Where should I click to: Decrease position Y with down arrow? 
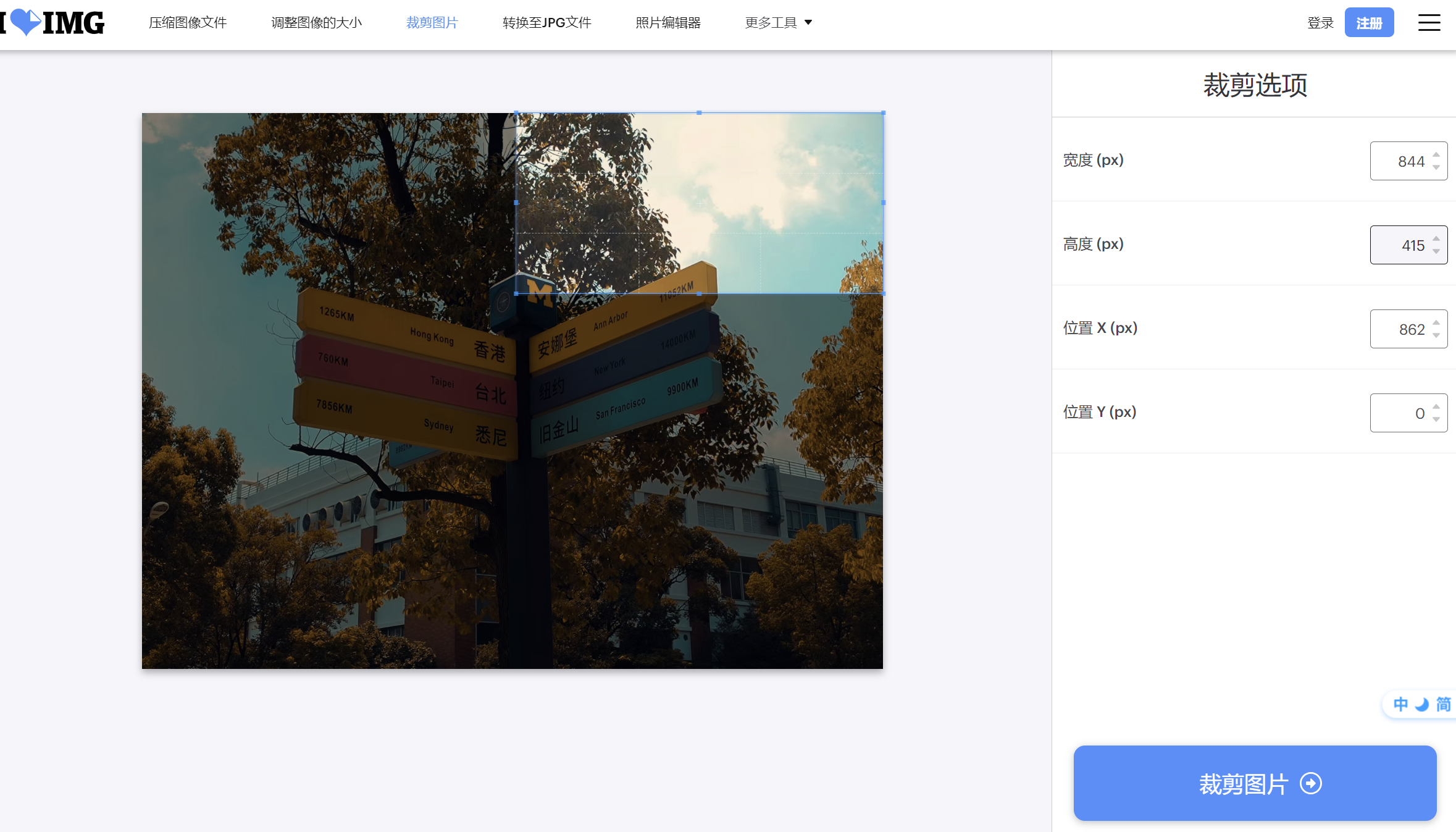click(x=1436, y=419)
